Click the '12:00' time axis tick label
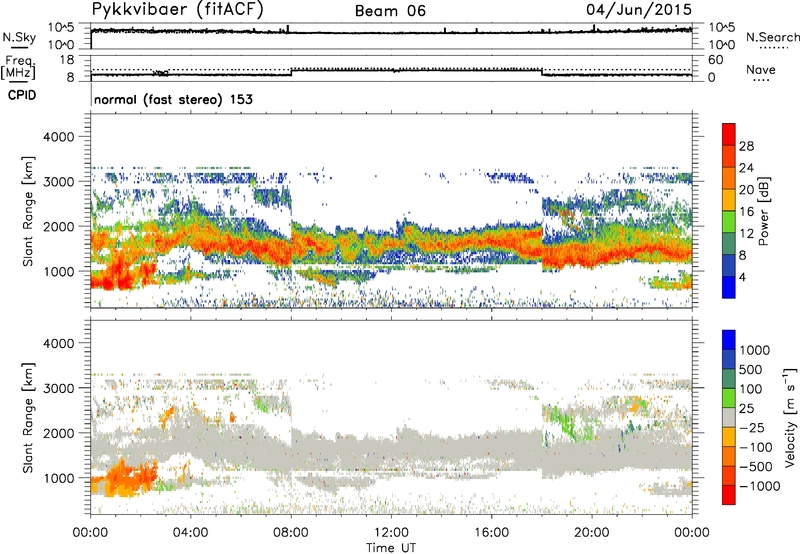 391,533
